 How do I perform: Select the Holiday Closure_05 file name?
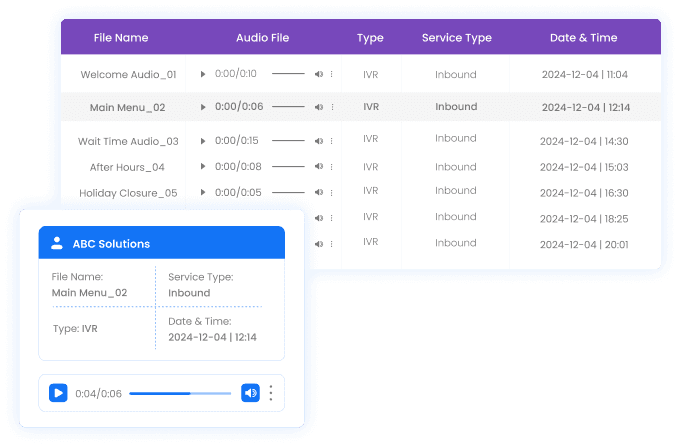tap(128, 193)
